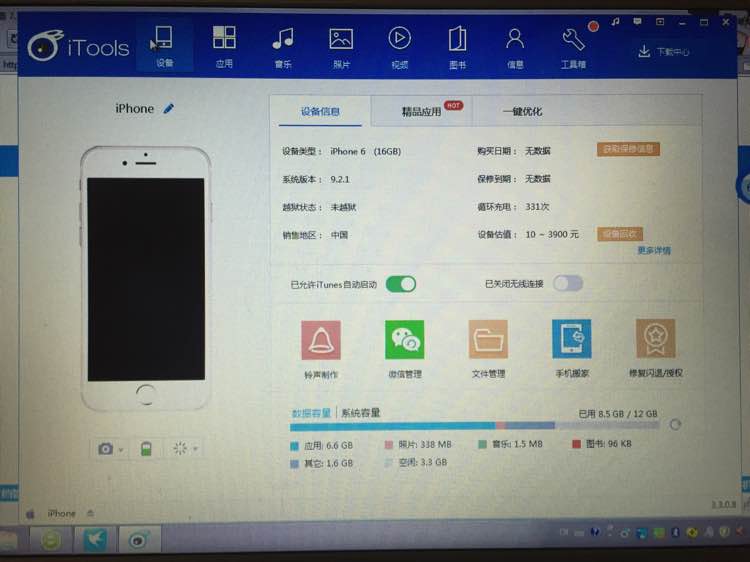750x562 pixels.
Task: Eject the iPhone in bottom status bar
Action: pyautogui.click(x=90, y=513)
